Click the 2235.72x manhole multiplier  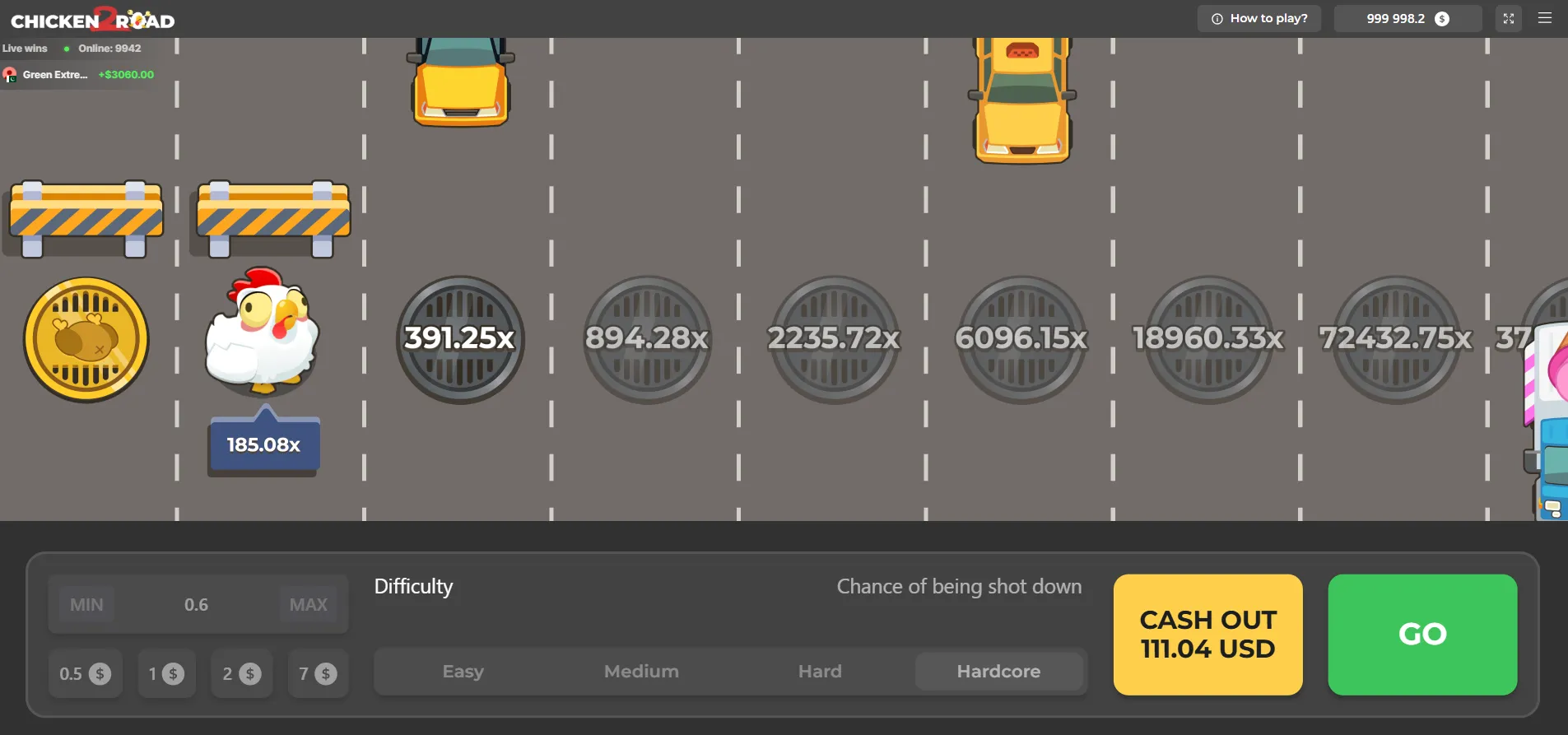834,339
